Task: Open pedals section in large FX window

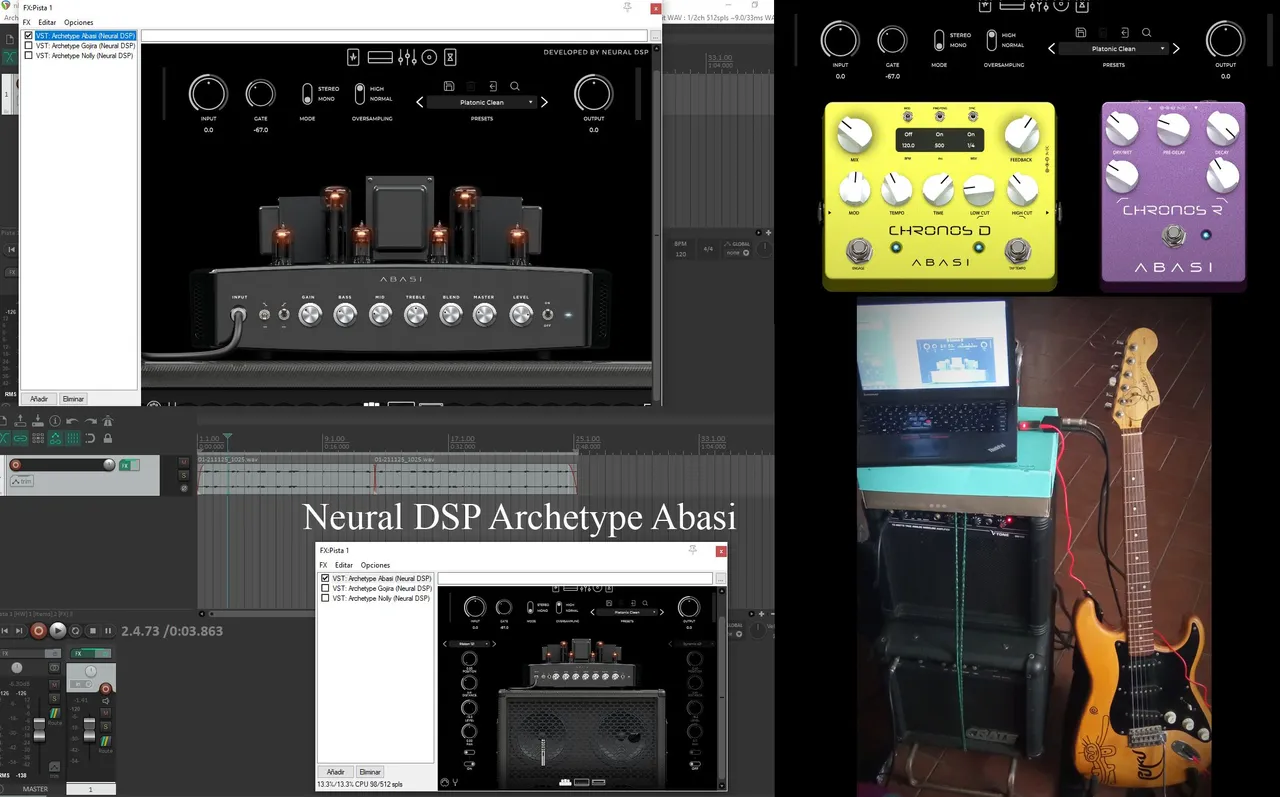Action: coord(353,57)
